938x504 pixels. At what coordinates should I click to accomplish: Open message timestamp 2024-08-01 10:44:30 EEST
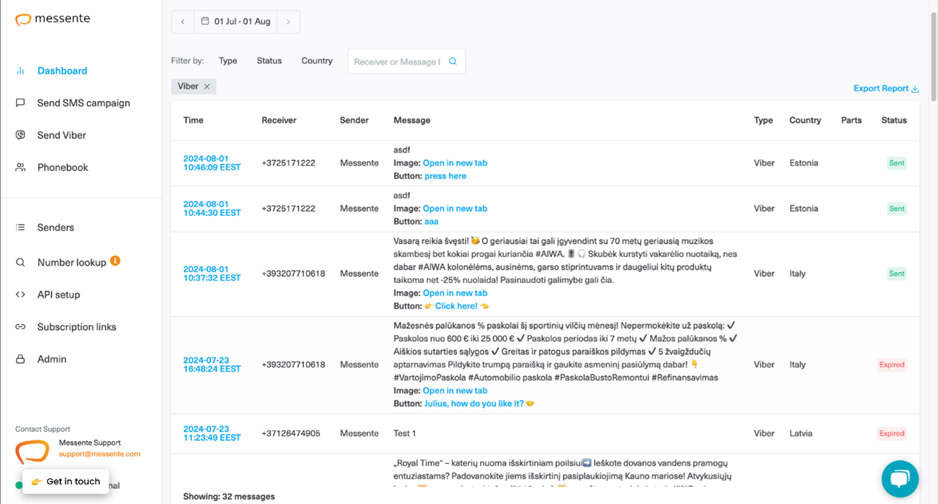pyautogui.click(x=212, y=208)
